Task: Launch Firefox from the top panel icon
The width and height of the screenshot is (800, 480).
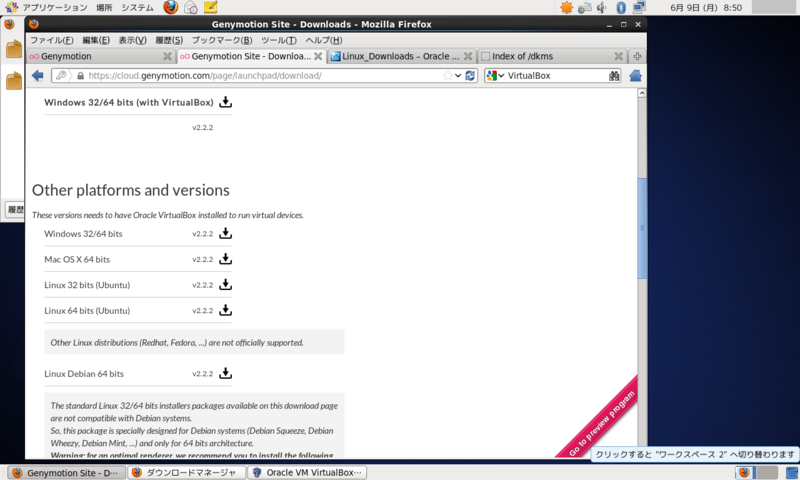Action: pos(170,7)
